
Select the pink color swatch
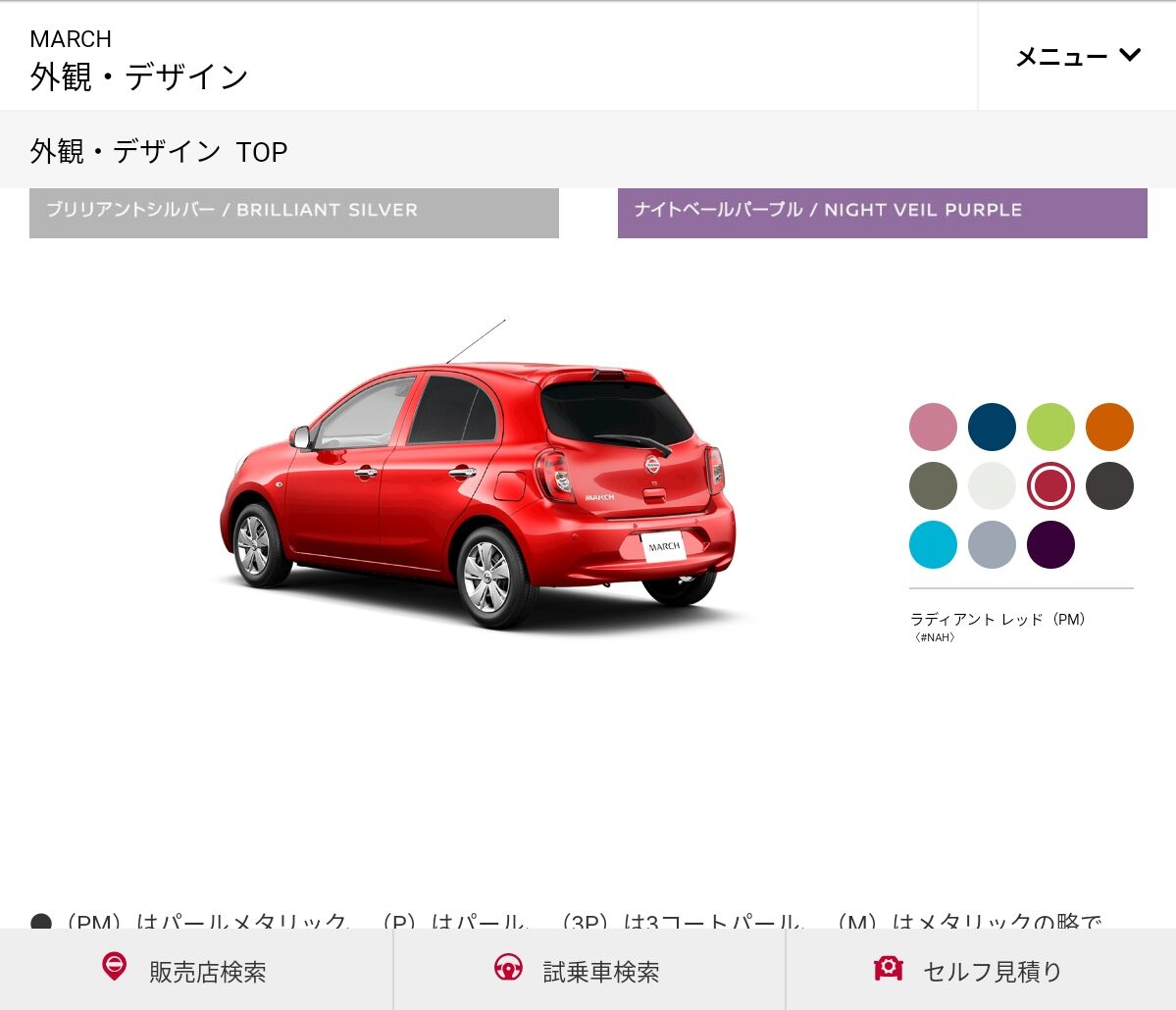click(x=932, y=427)
